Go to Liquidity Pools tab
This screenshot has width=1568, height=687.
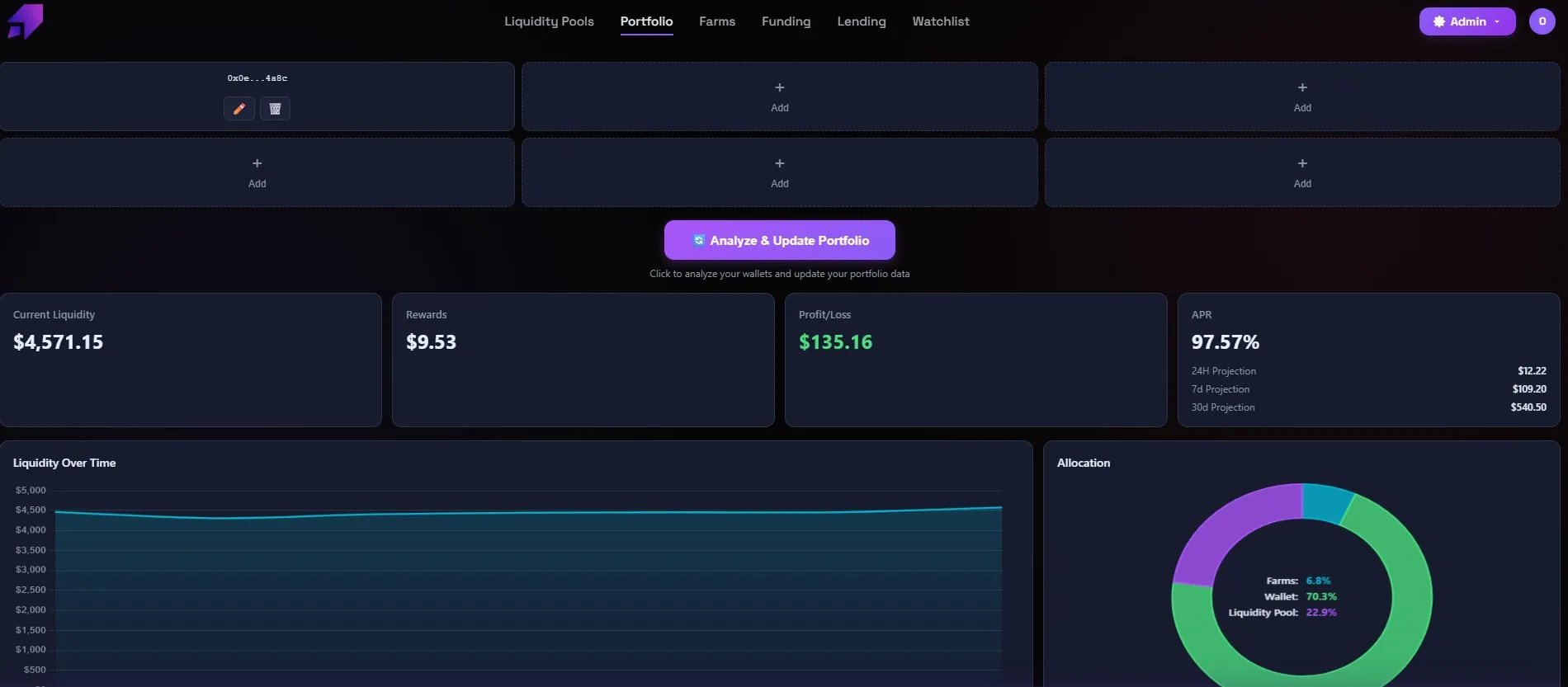pyautogui.click(x=550, y=21)
